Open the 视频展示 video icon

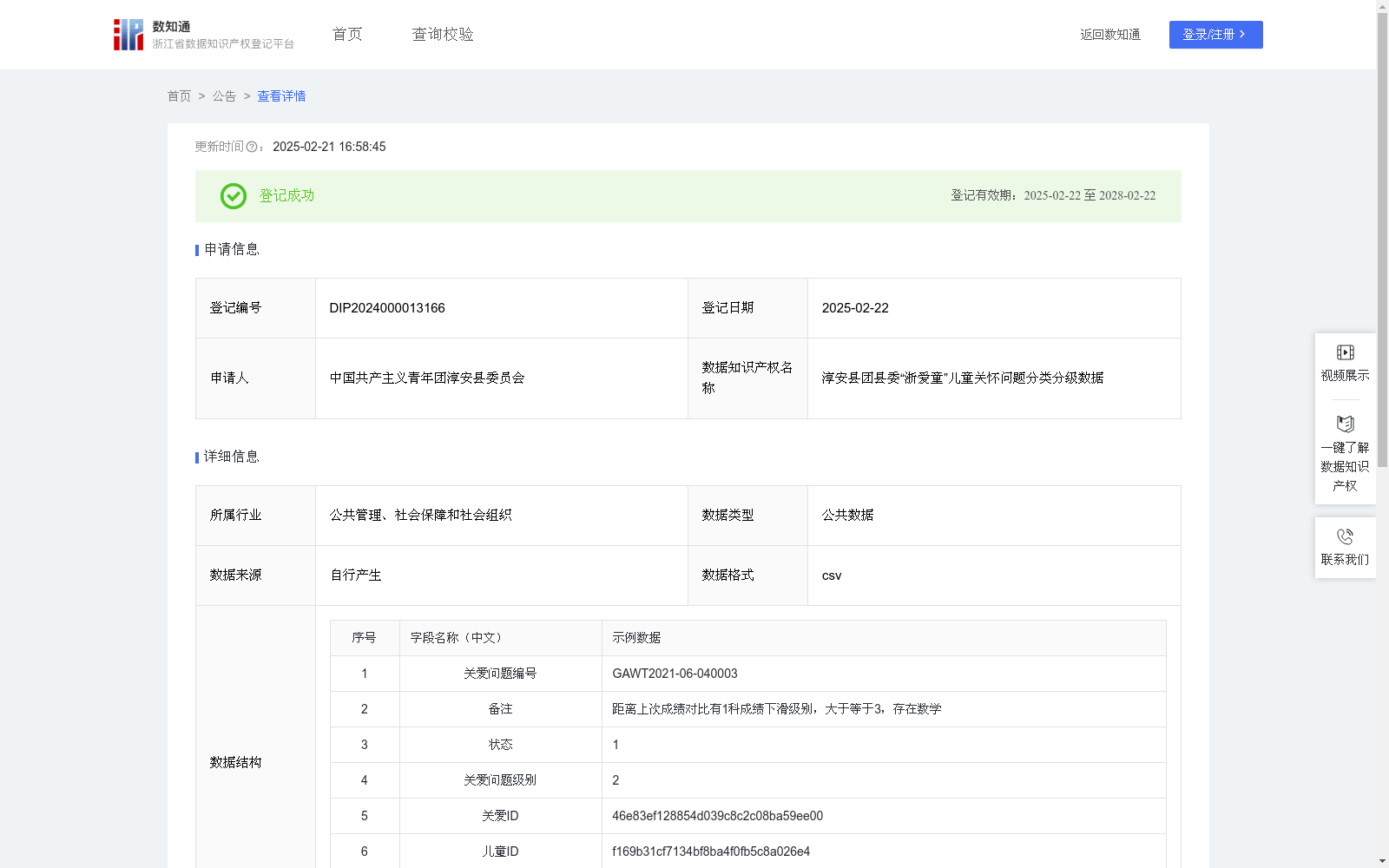[1345, 352]
